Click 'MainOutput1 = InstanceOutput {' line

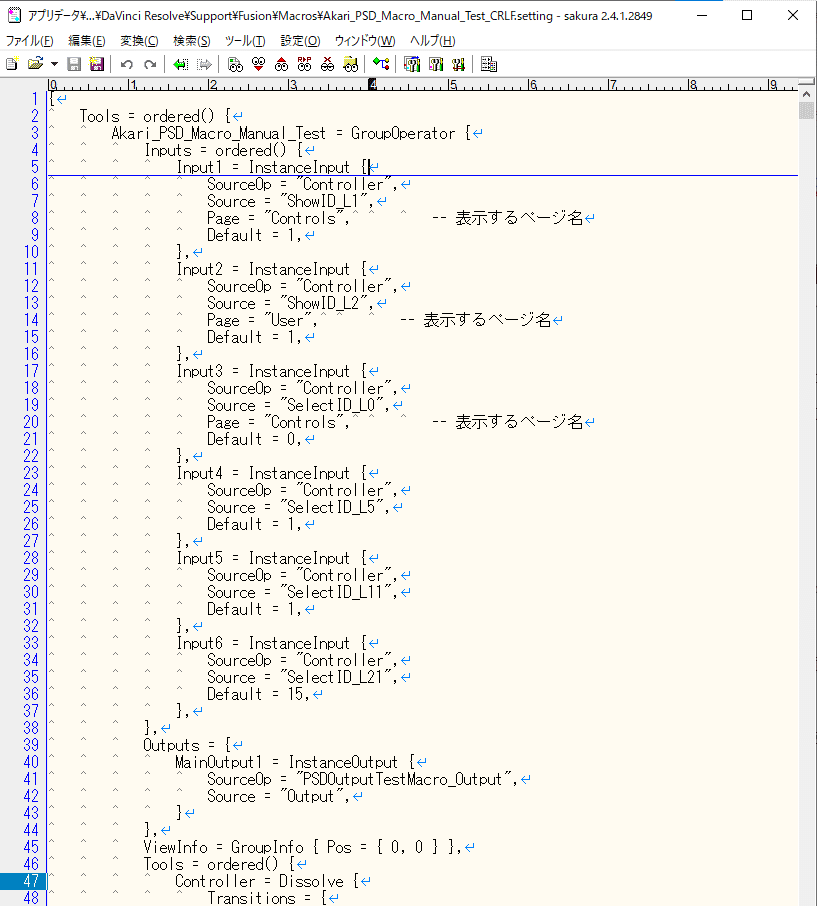pyautogui.click(x=295, y=762)
